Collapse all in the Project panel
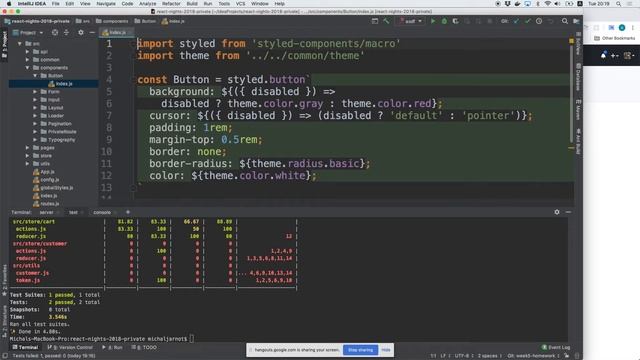The width and height of the screenshot is (640, 360). click(x=66, y=32)
